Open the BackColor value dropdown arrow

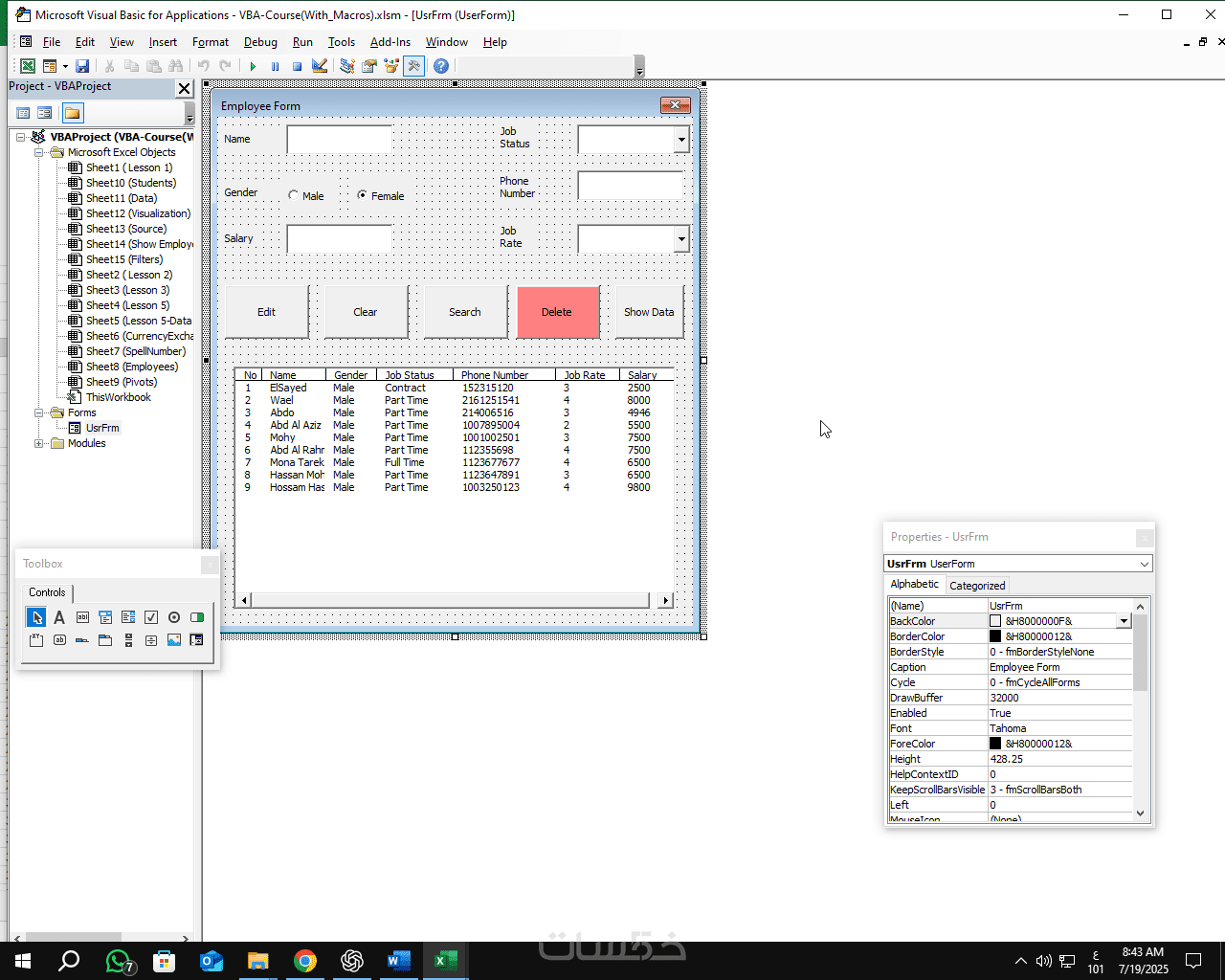(x=1124, y=621)
